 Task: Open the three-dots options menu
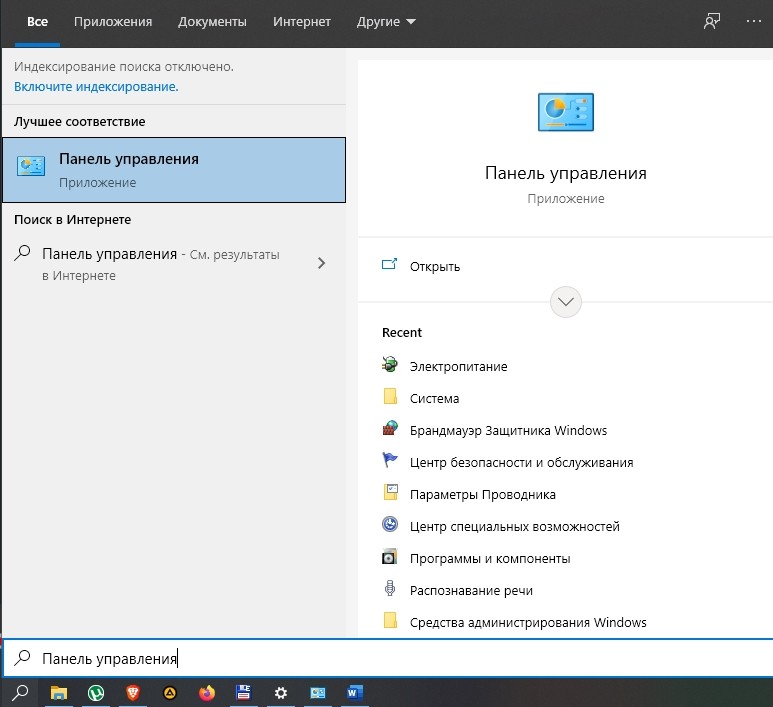(x=754, y=21)
